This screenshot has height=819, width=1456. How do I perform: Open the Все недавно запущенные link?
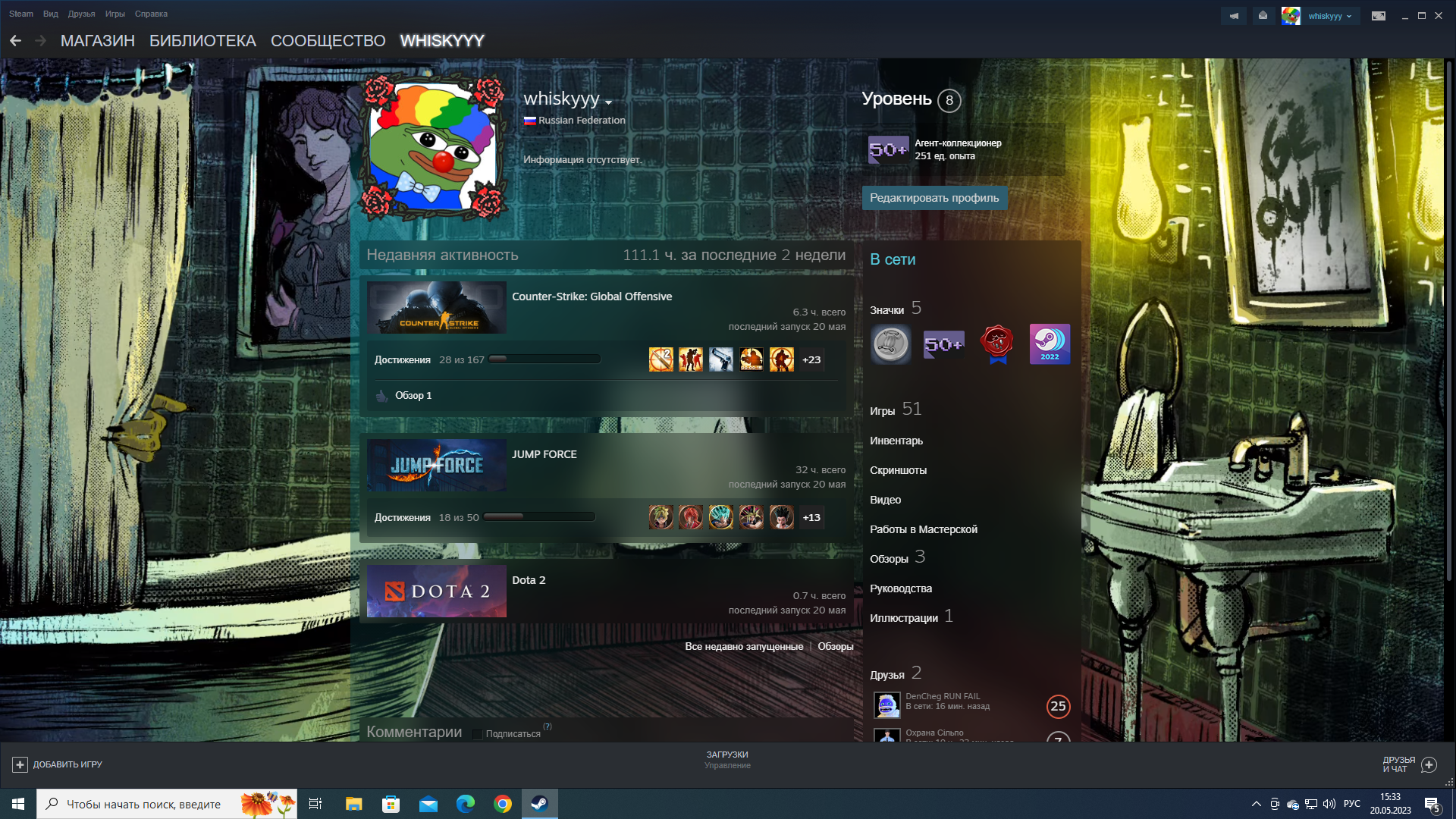(744, 646)
